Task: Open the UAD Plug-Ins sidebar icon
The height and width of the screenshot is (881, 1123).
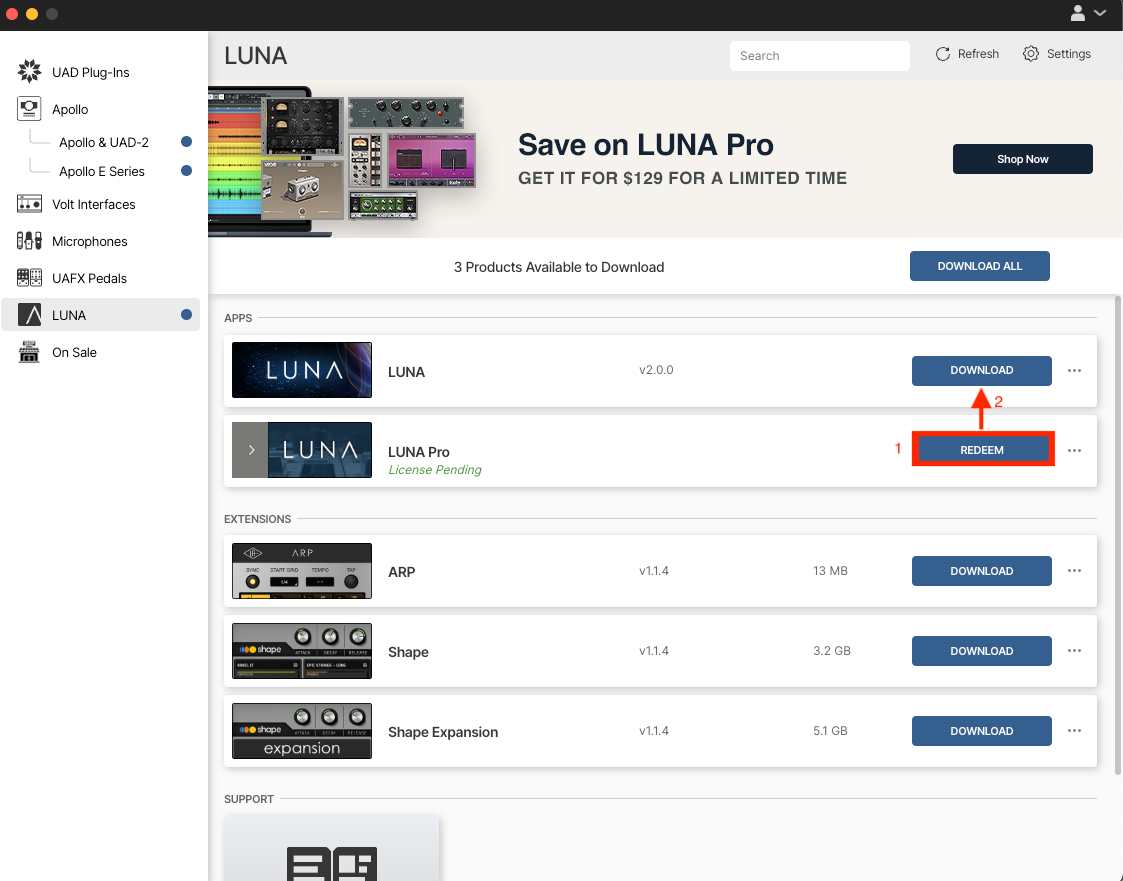Action: (29, 71)
